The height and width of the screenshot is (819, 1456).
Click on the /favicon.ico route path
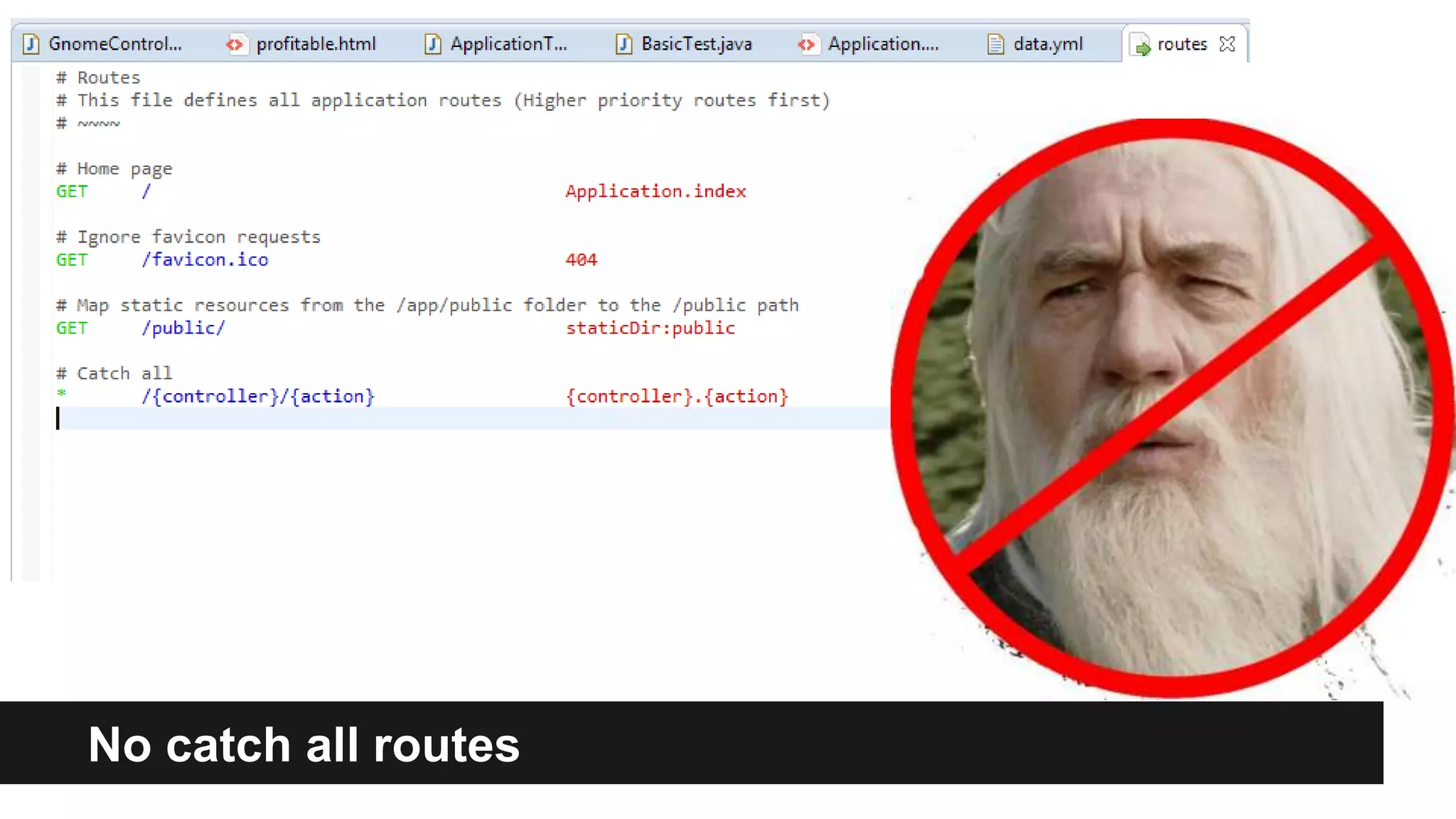(205, 259)
